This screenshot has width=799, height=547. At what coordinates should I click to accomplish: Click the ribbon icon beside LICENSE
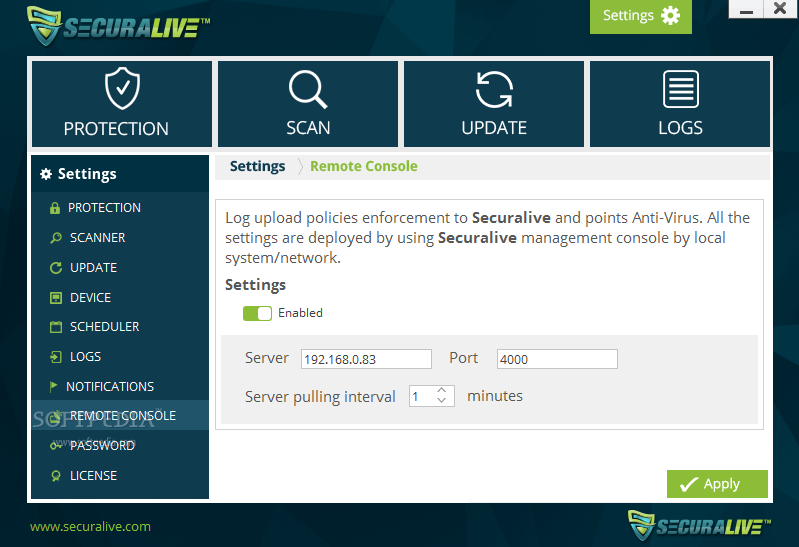[56, 476]
